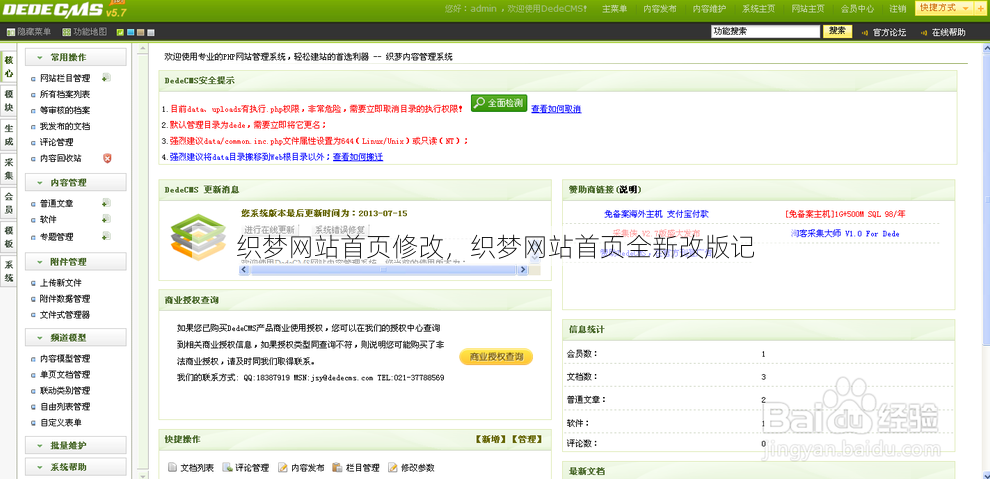The width and height of the screenshot is (990, 479).
Task: Click the 【管理】 link in 快捷操作
Action: (x=525, y=439)
